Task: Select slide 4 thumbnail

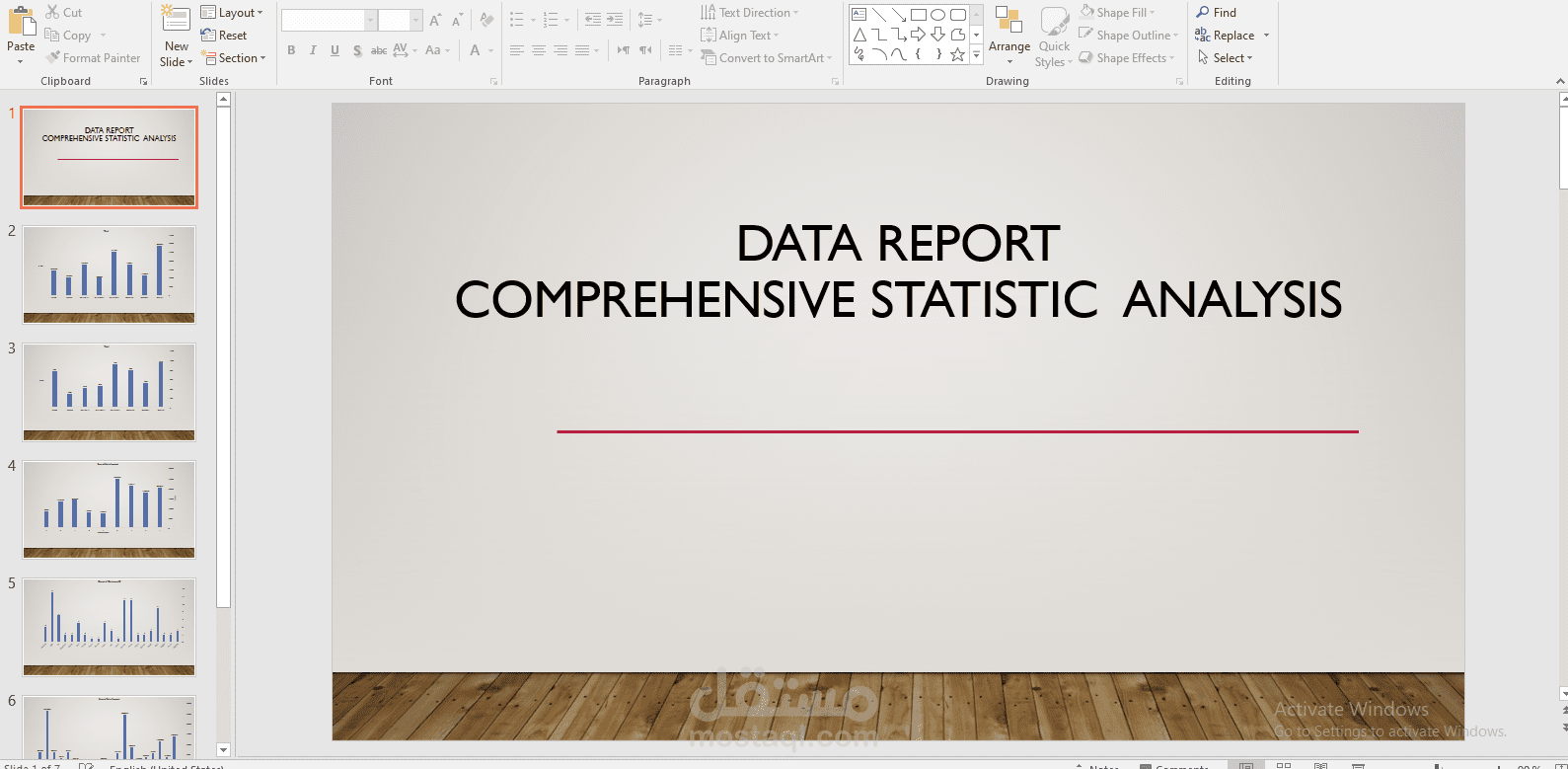Action: [109, 509]
